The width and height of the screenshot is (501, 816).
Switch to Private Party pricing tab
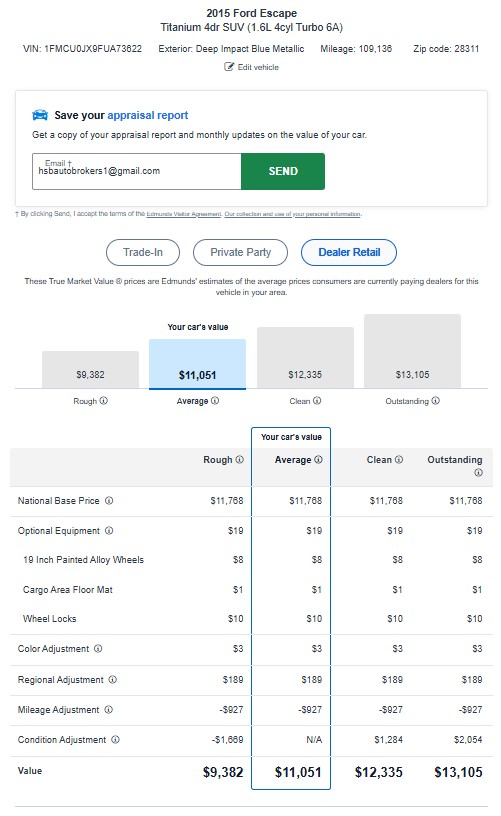point(240,252)
